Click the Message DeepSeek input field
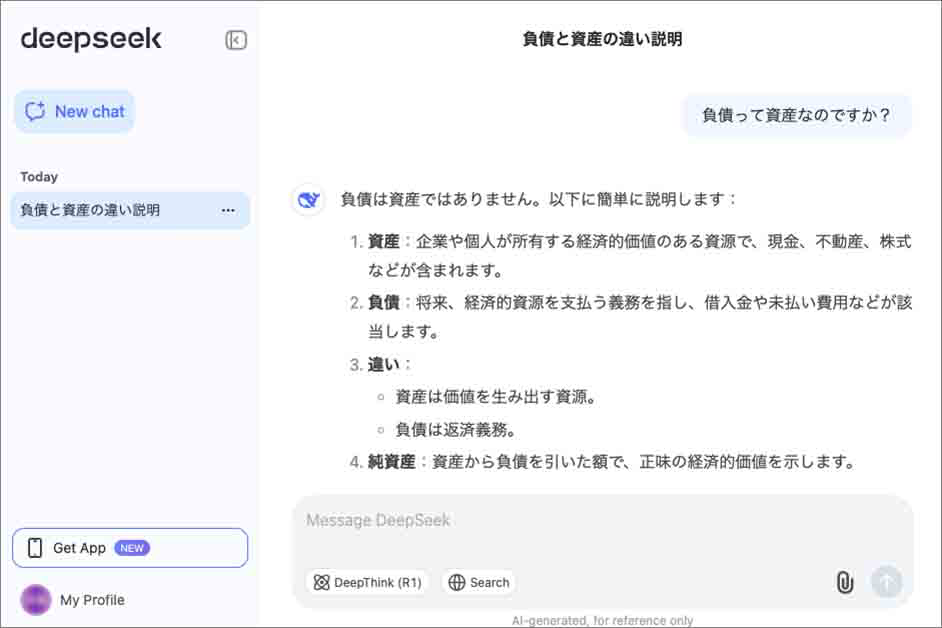 [x=600, y=521]
